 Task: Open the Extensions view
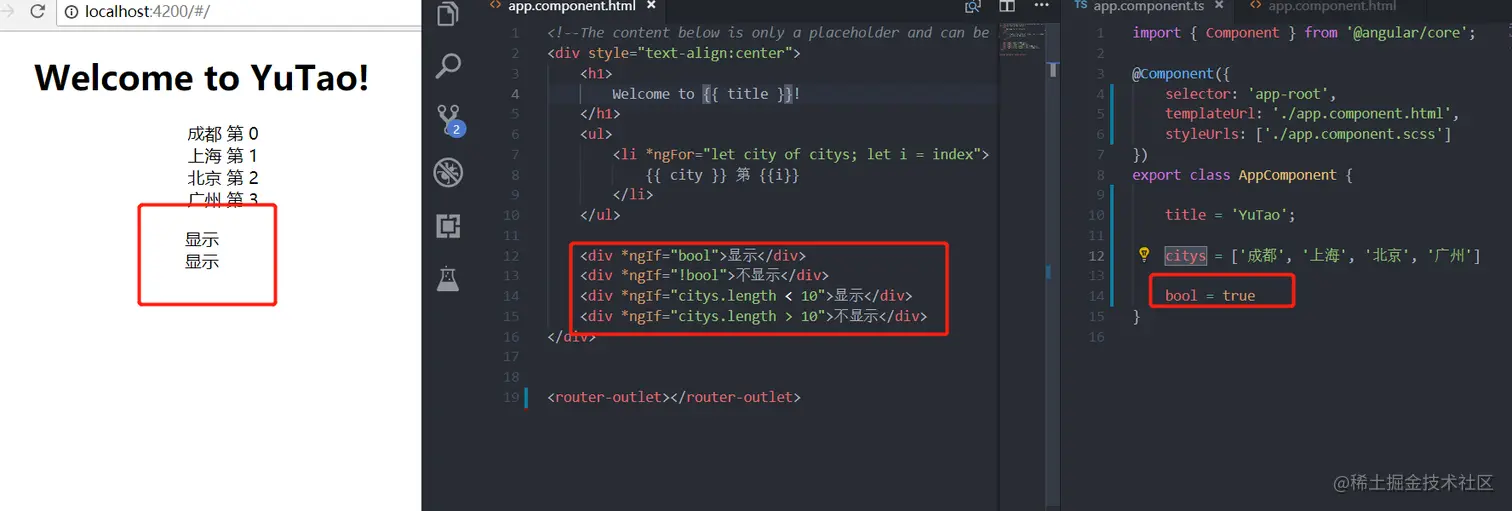click(449, 226)
